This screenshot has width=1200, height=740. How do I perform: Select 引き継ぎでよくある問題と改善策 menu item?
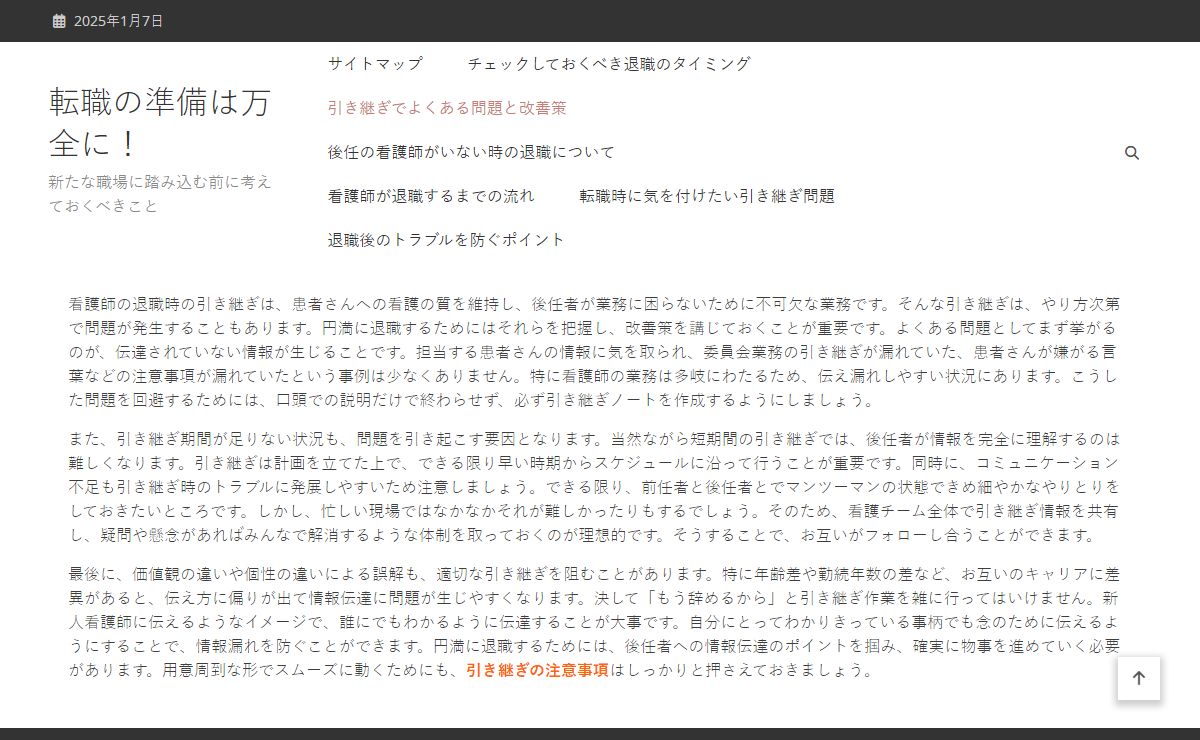click(447, 107)
